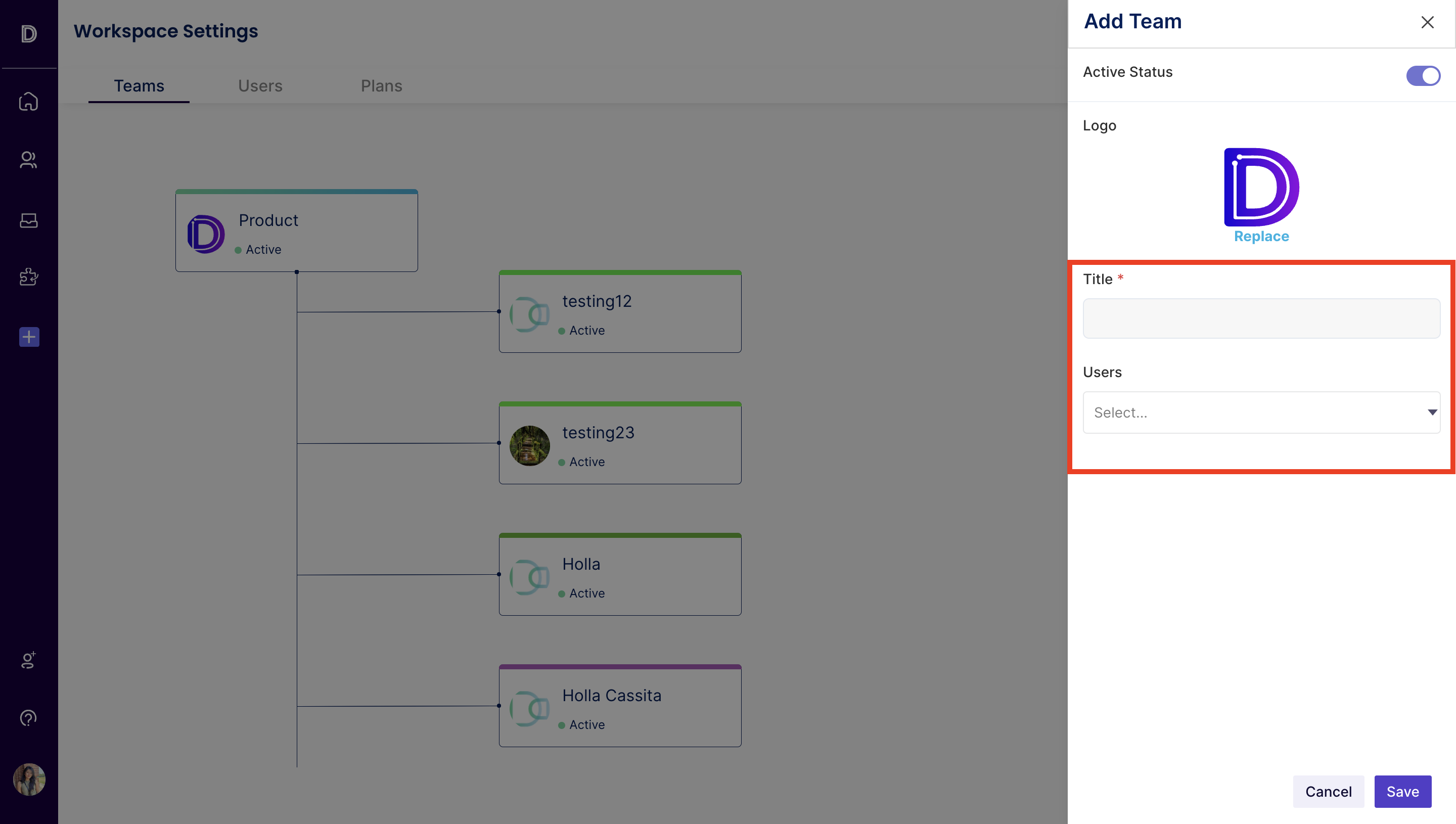1456x824 pixels.
Task: Click the add user icon in sidebar
Action: [28, 659]
